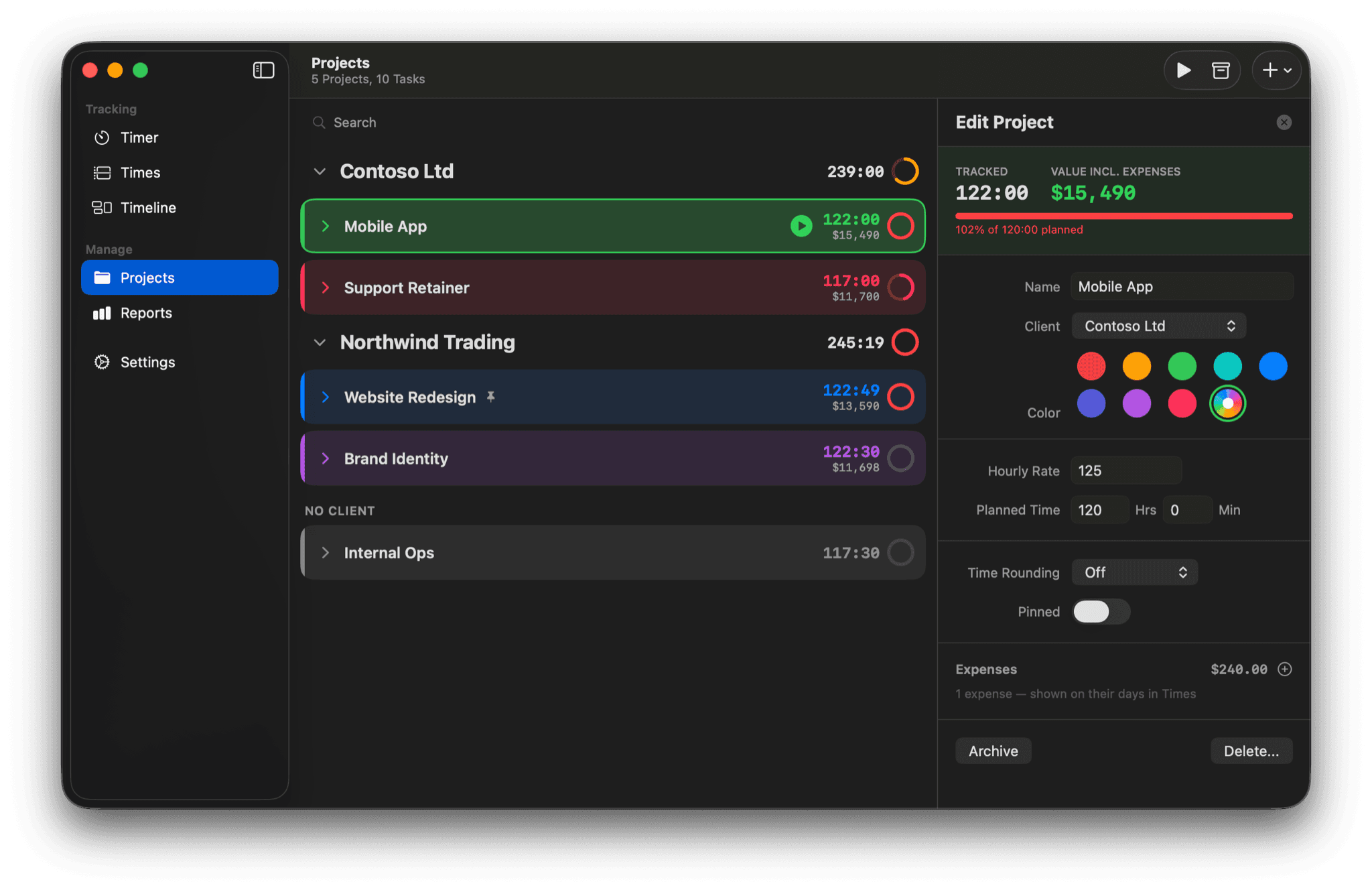1372x890 pixels.
Task: Click the Contoso Ltd total 239:00
Action: [855, 172]
